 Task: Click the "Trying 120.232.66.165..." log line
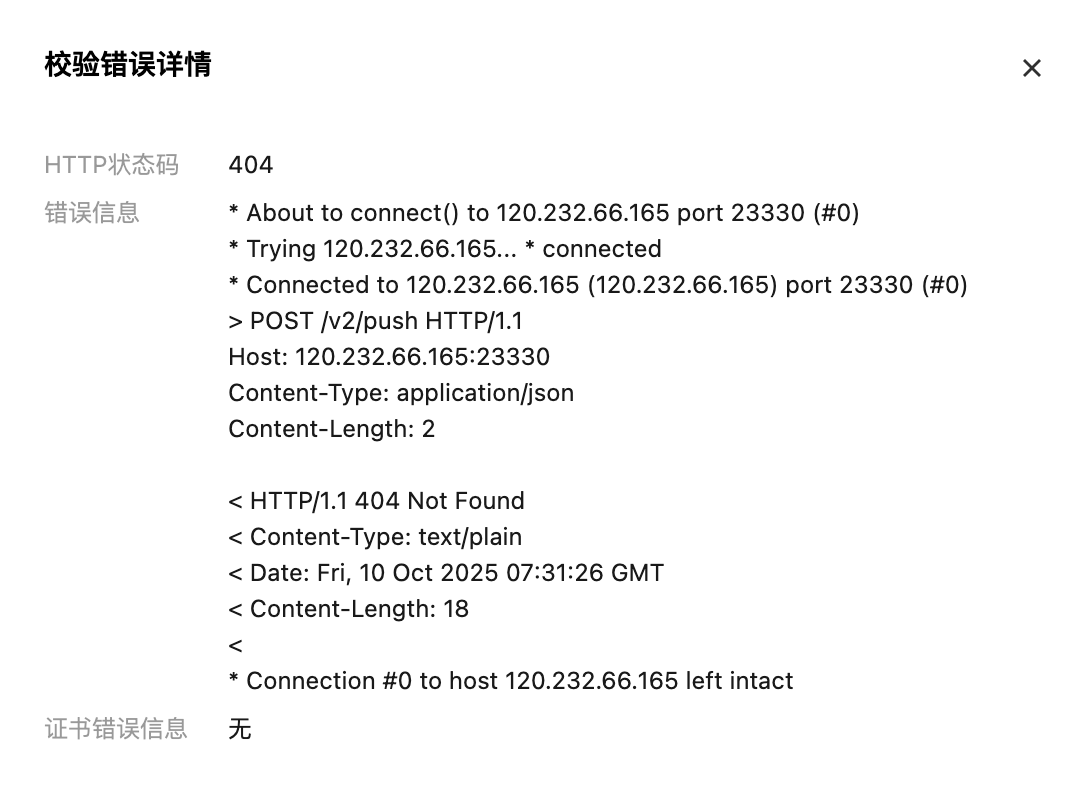[x=445, y=249]
